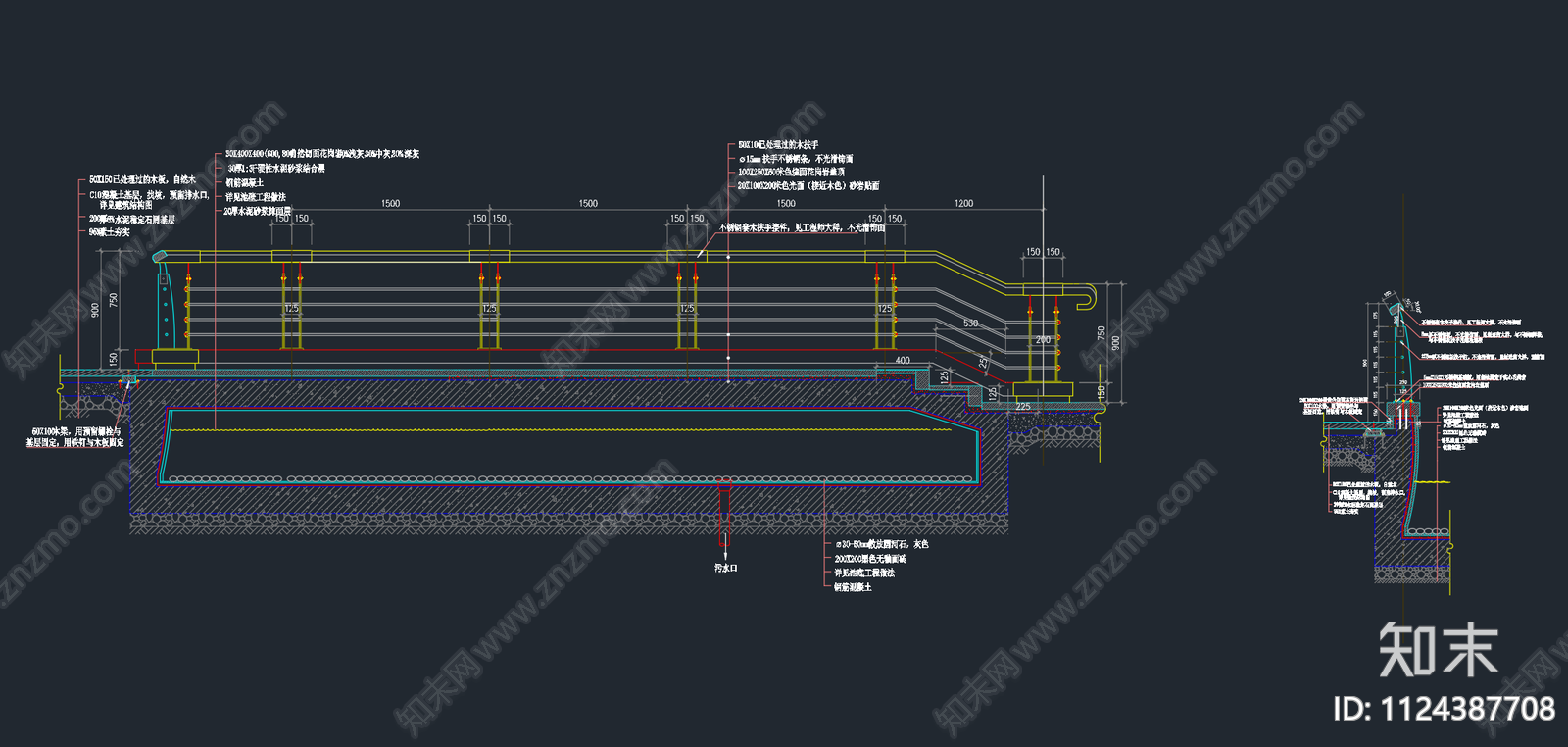This screenshot has width=1568, height=747.
Task: Click the 'ø30-50mm散放圆河石, 灰色' note
Action: (x=881, y=544)
